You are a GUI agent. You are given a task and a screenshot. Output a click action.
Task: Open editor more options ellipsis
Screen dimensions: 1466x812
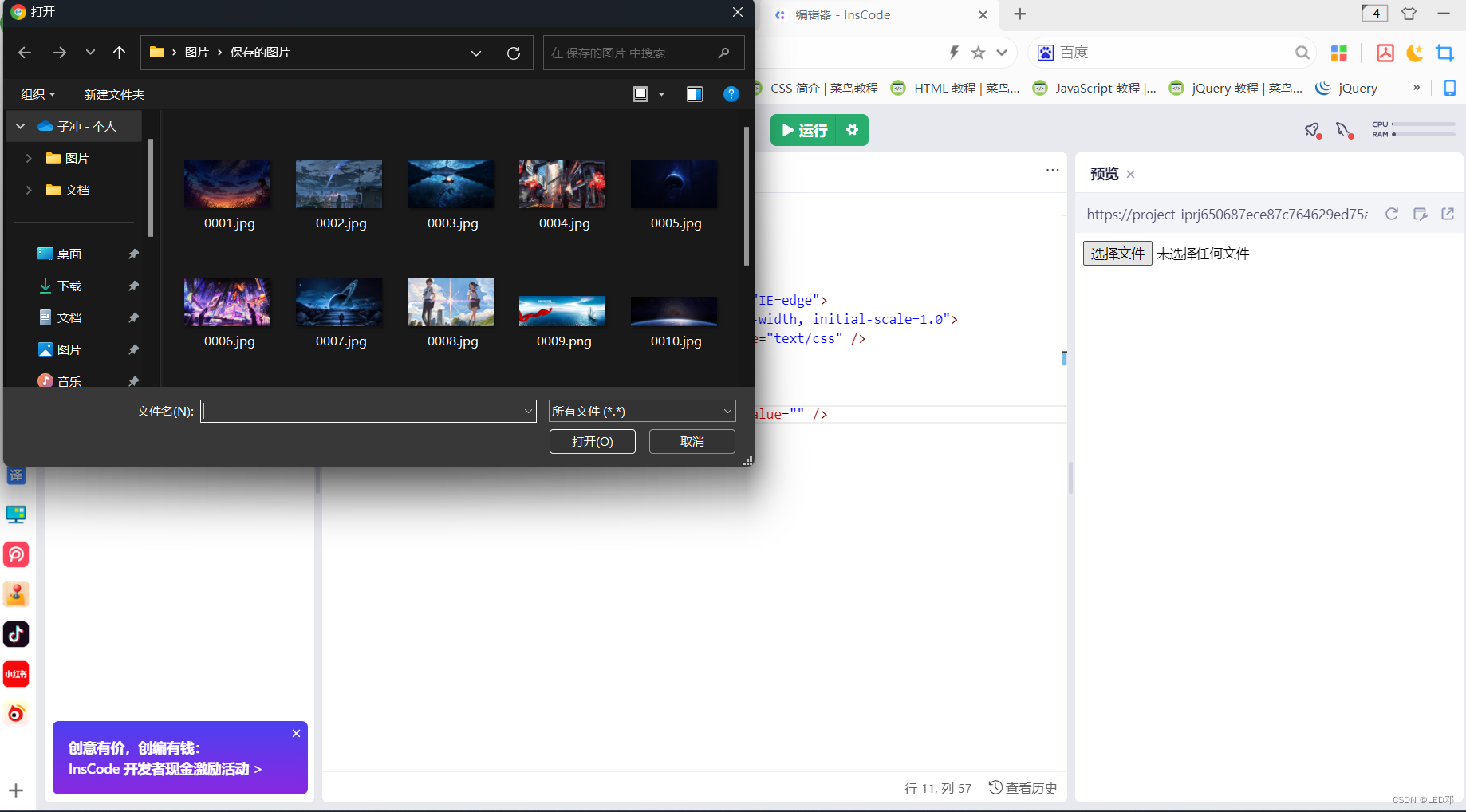pyautogui.click(x=1053, y=170)
